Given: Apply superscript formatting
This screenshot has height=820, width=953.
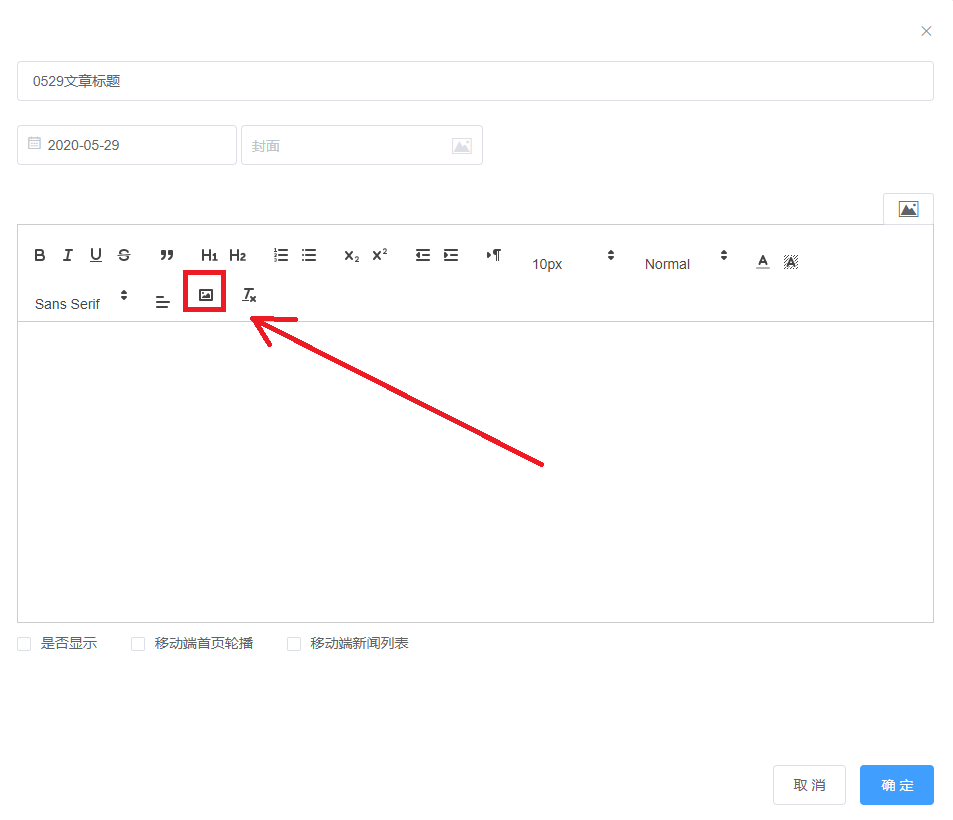Looking at the screenshot, I should 380,255.
